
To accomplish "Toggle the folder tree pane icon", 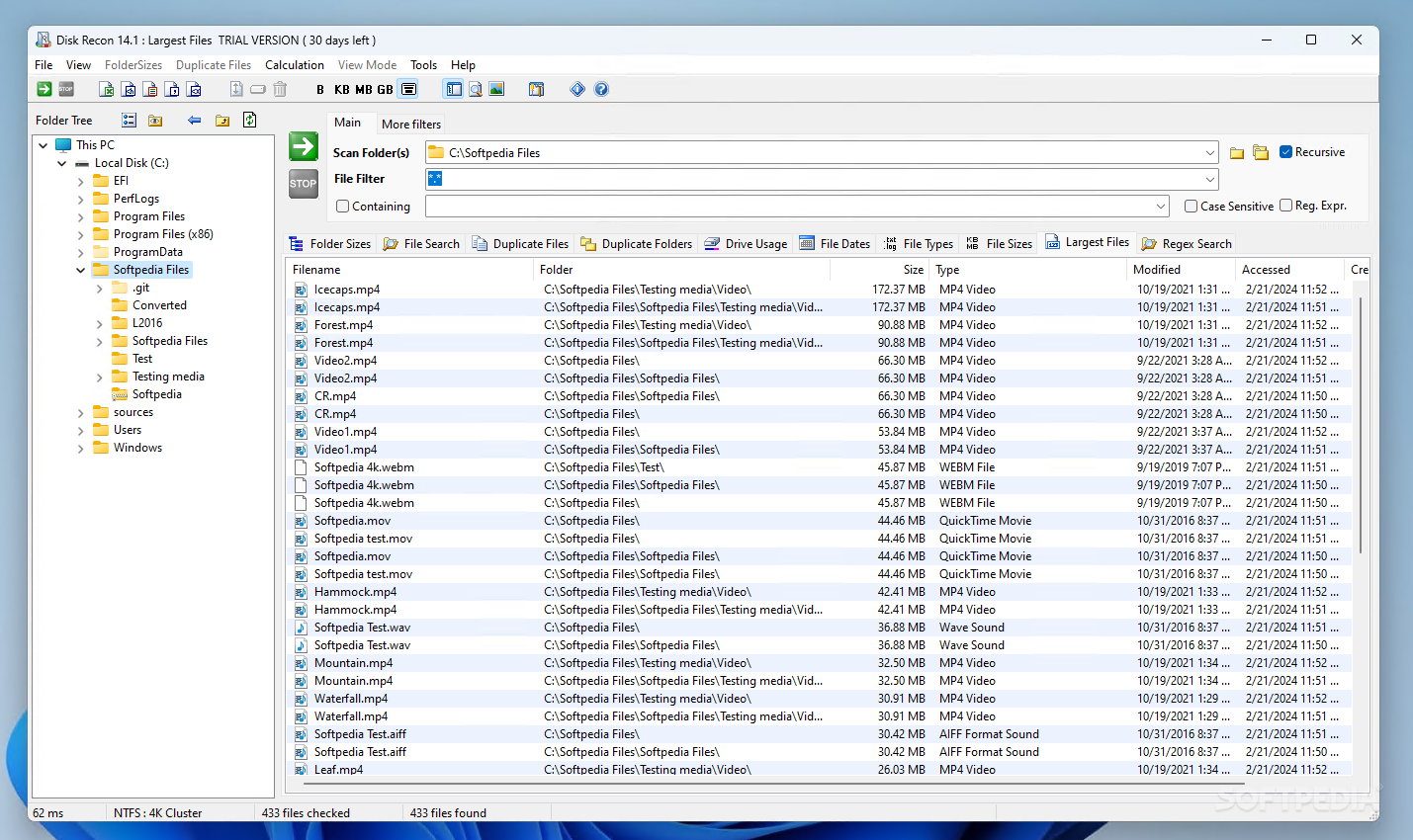I will point(454,89).
